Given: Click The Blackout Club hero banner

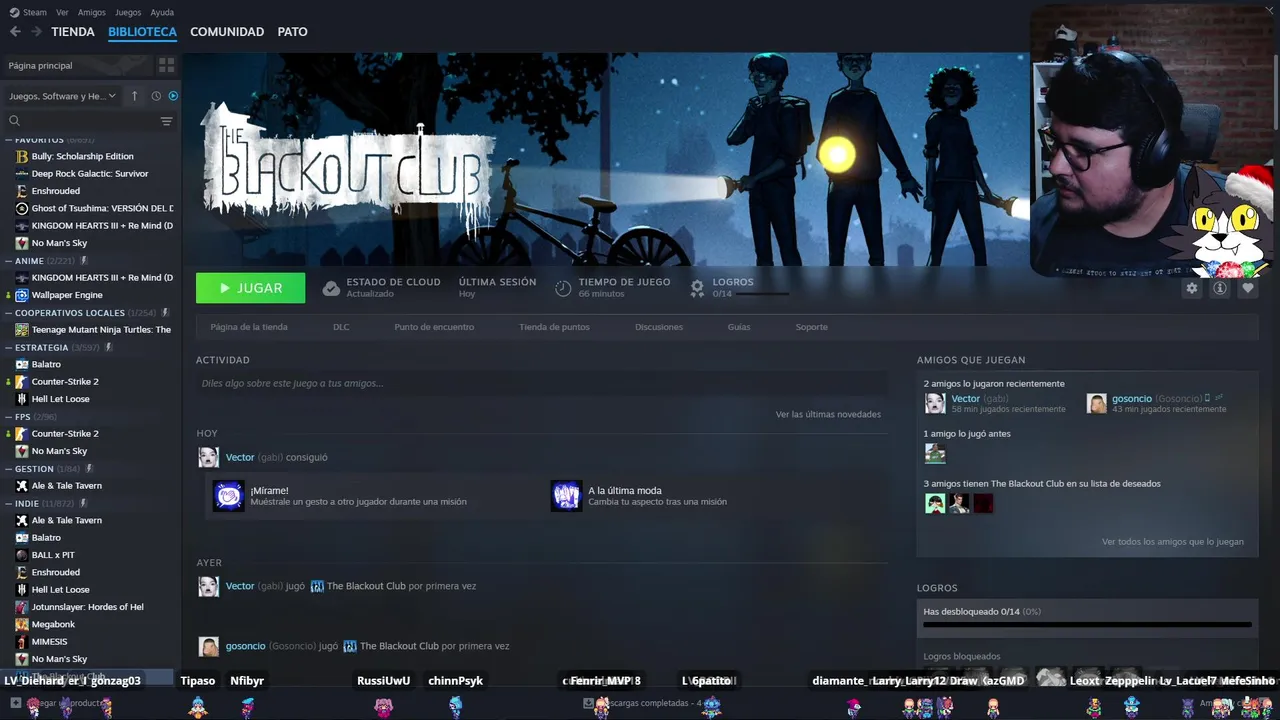Looking at the screenshot, I should click(x=606, y=160).
